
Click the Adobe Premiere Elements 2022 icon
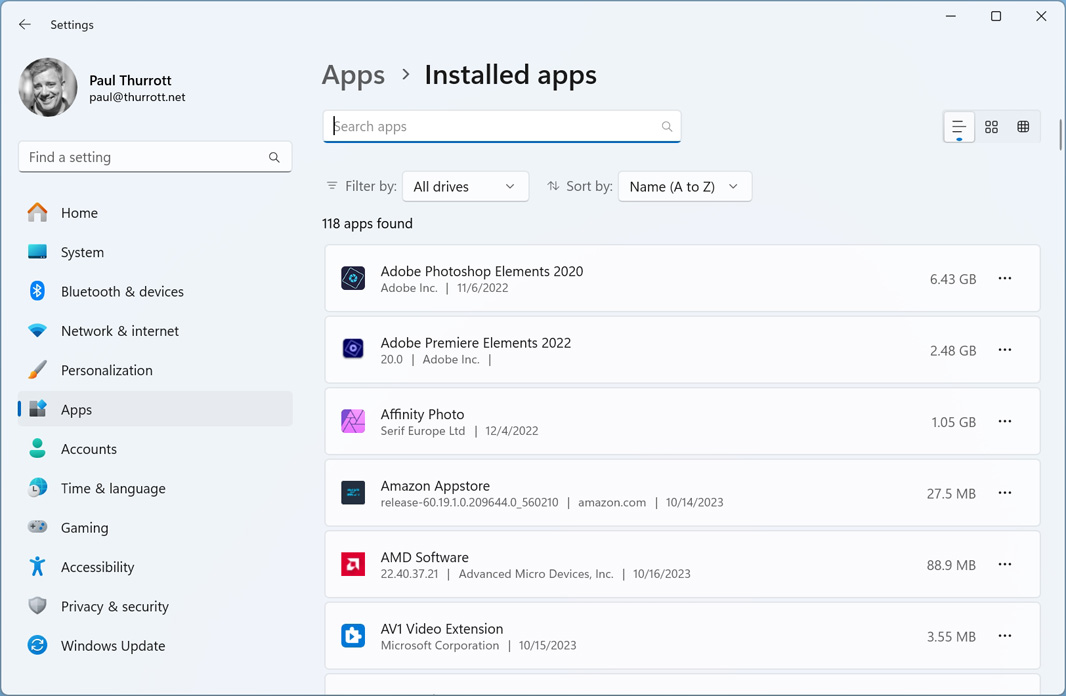(353, 349)
